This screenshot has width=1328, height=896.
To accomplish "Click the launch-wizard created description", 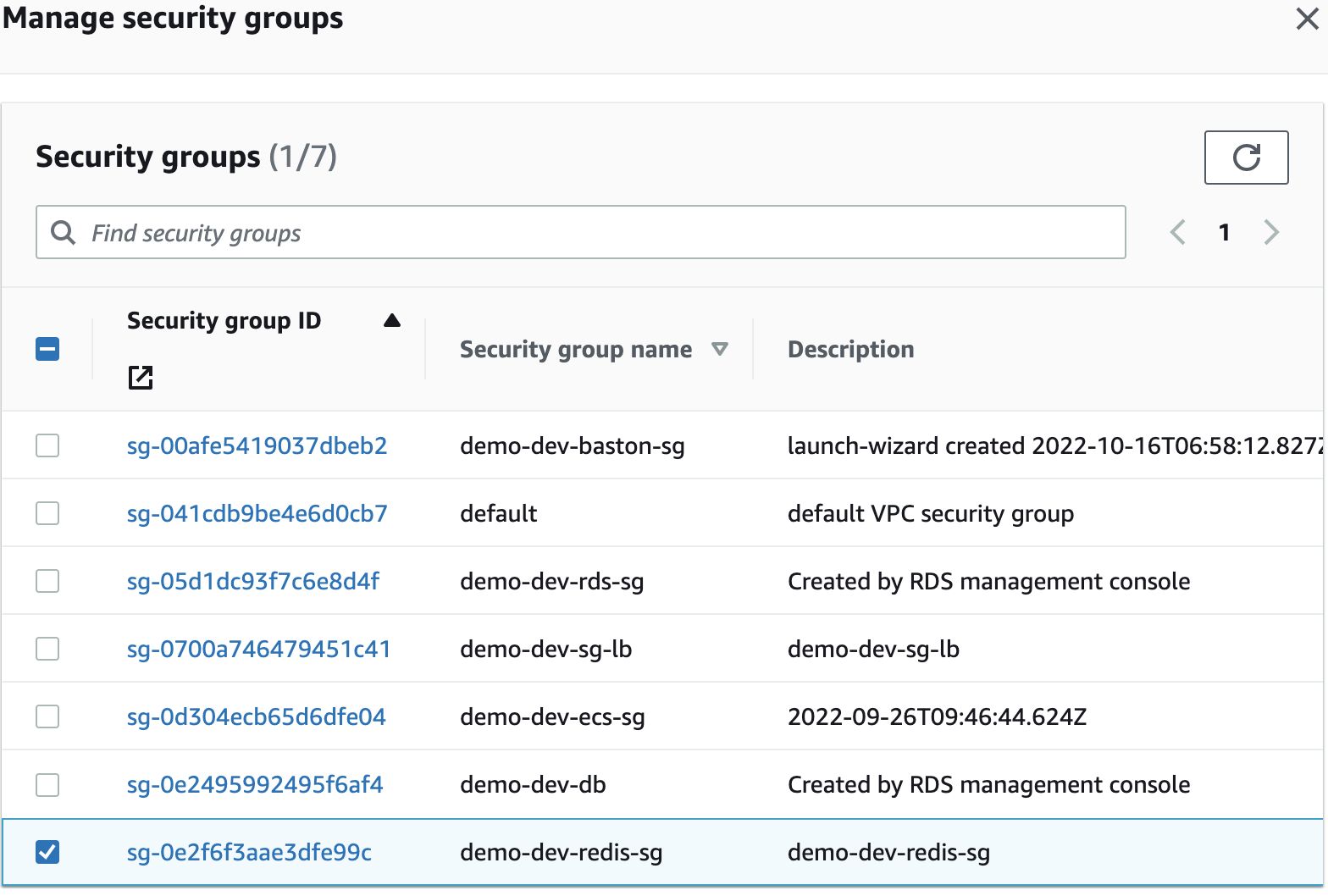I will pyautogui.click(x=1055, y=445).
